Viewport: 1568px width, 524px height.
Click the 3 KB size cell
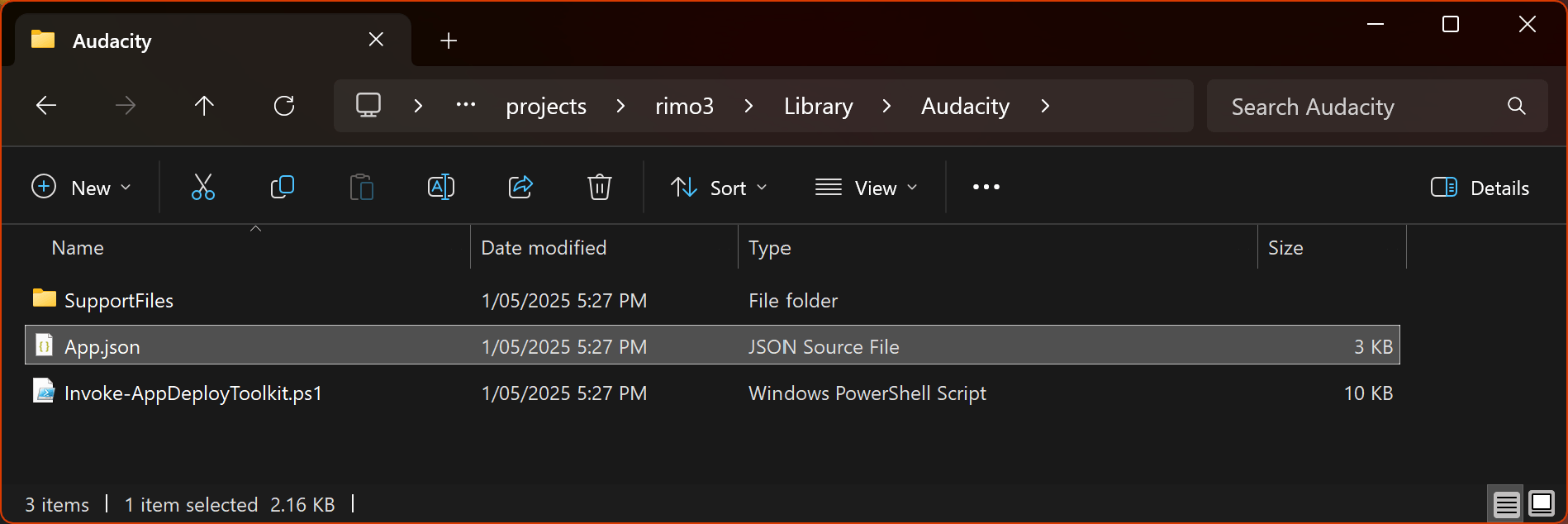(x=1373, y=347)
